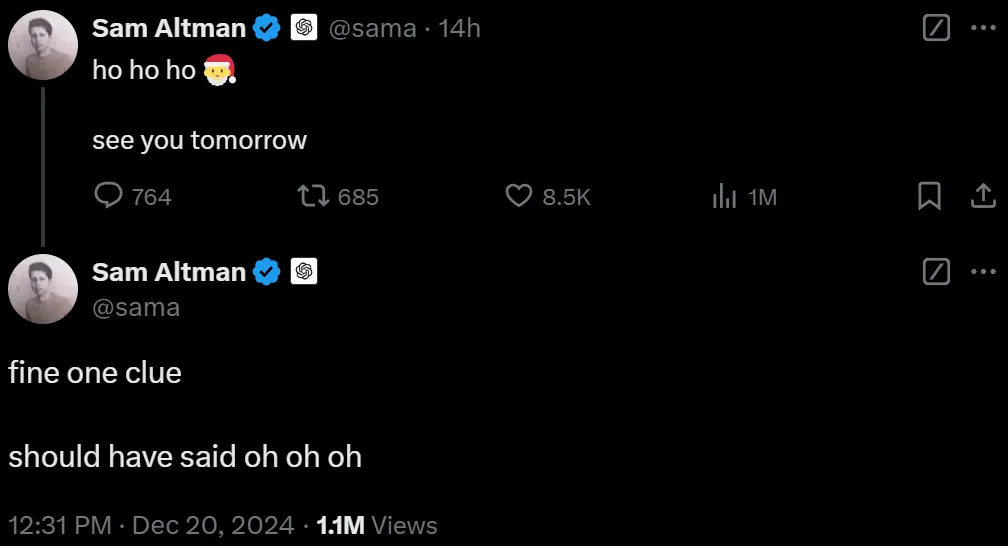
Task: Share the first tweet via upload icon
Action: coord(983,196)
